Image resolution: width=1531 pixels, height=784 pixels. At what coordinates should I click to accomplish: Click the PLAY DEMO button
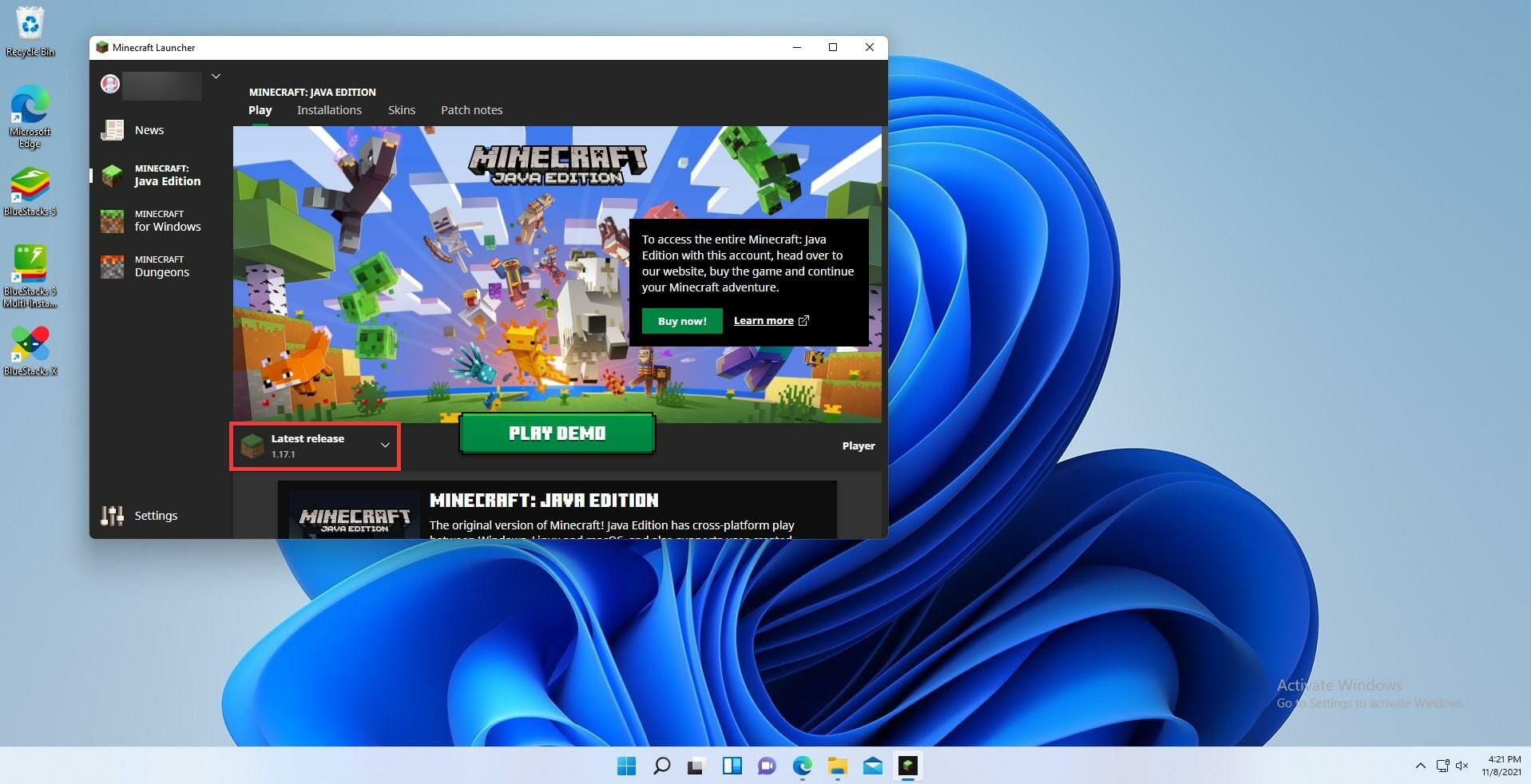coord(557,434)
